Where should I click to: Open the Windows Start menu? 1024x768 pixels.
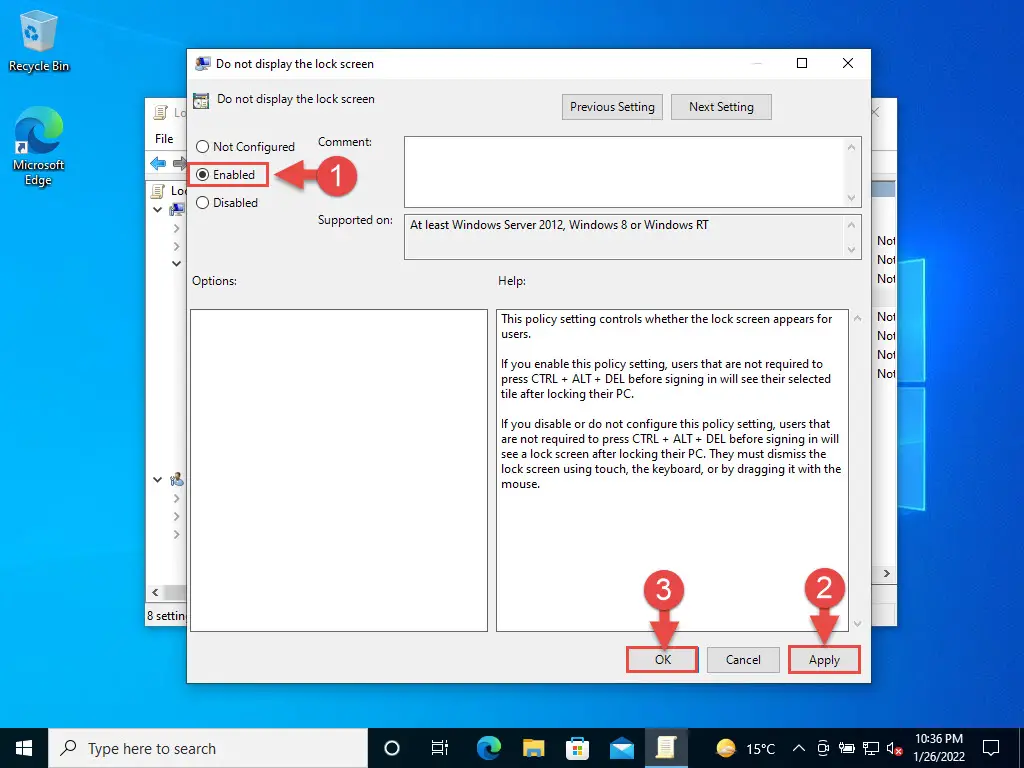pyautogui.click(x=21, y=748)
